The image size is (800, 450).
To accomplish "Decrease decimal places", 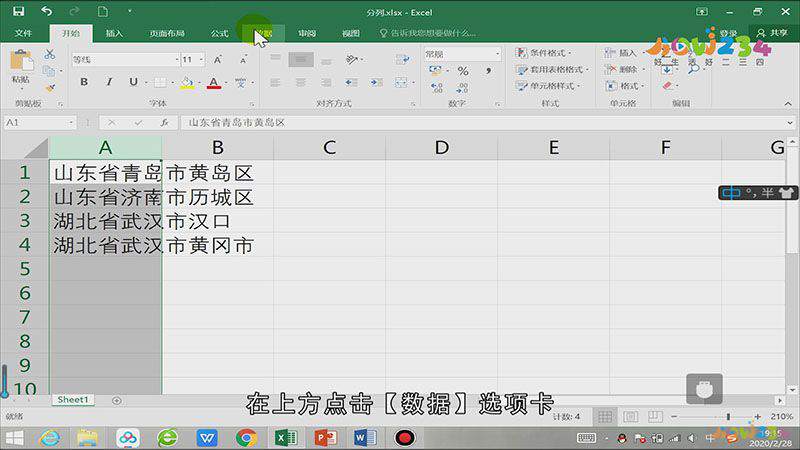I will pos(462,88).
